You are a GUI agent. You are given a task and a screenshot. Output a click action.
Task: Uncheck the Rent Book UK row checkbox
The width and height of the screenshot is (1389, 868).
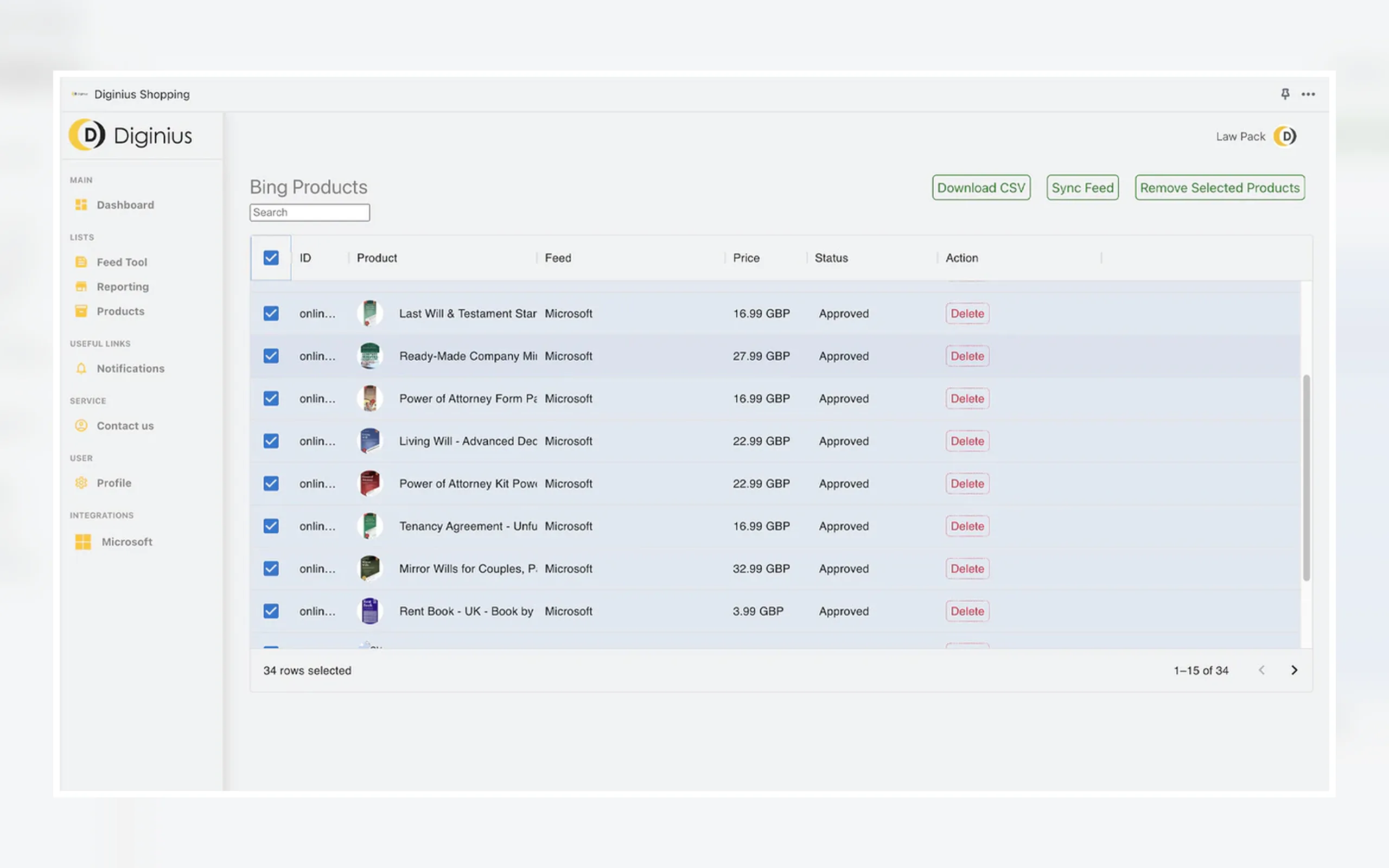pyautogui.click(x=271, y=611)
